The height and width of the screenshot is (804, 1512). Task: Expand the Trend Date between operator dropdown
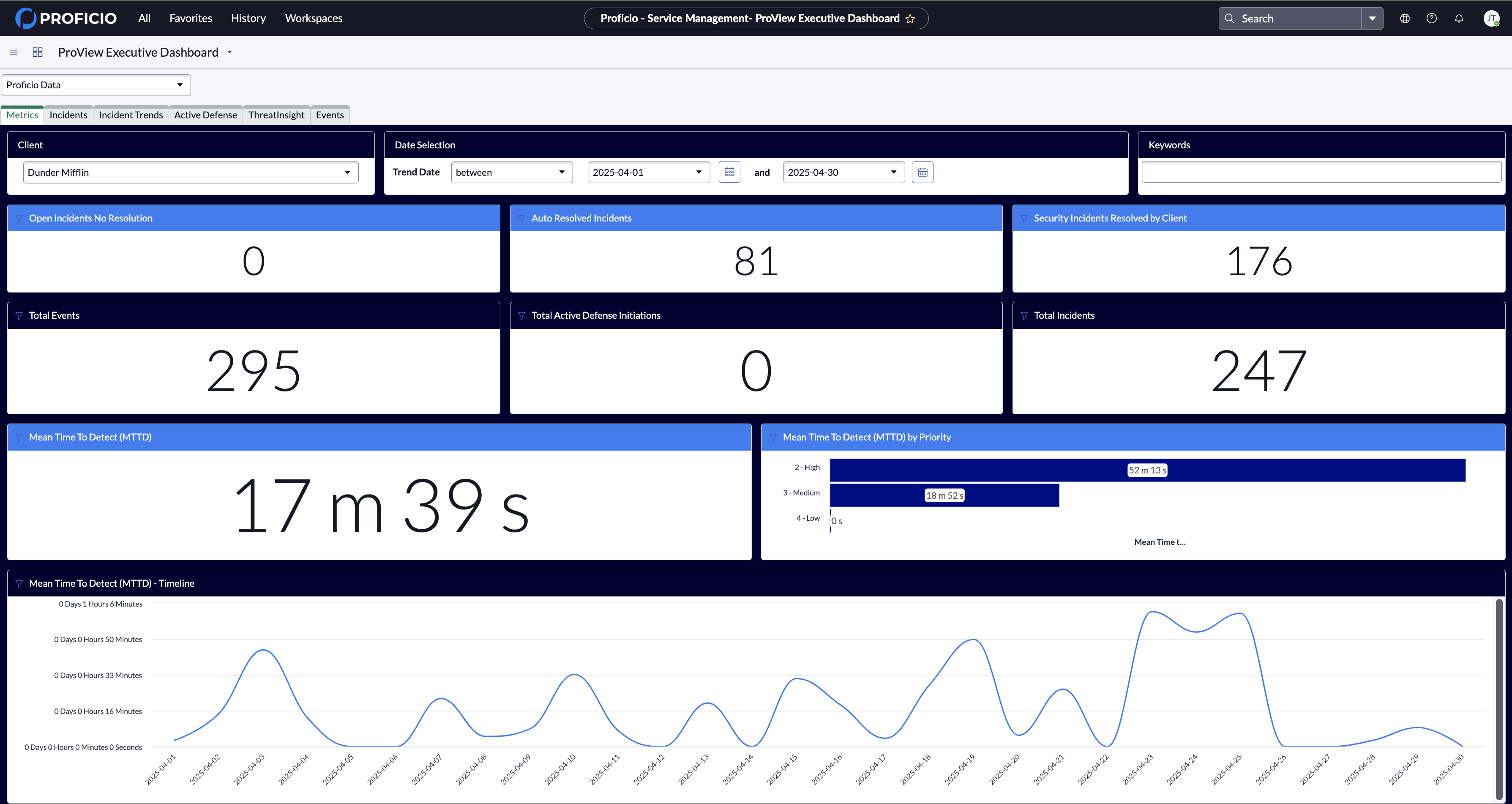(x=511, y=172)
